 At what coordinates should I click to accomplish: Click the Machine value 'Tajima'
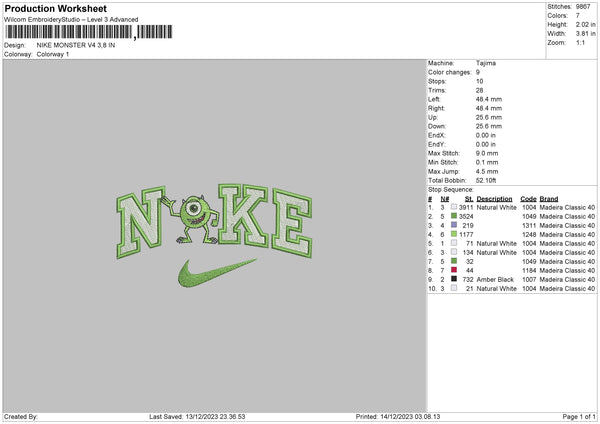click(x=486, y=63)
